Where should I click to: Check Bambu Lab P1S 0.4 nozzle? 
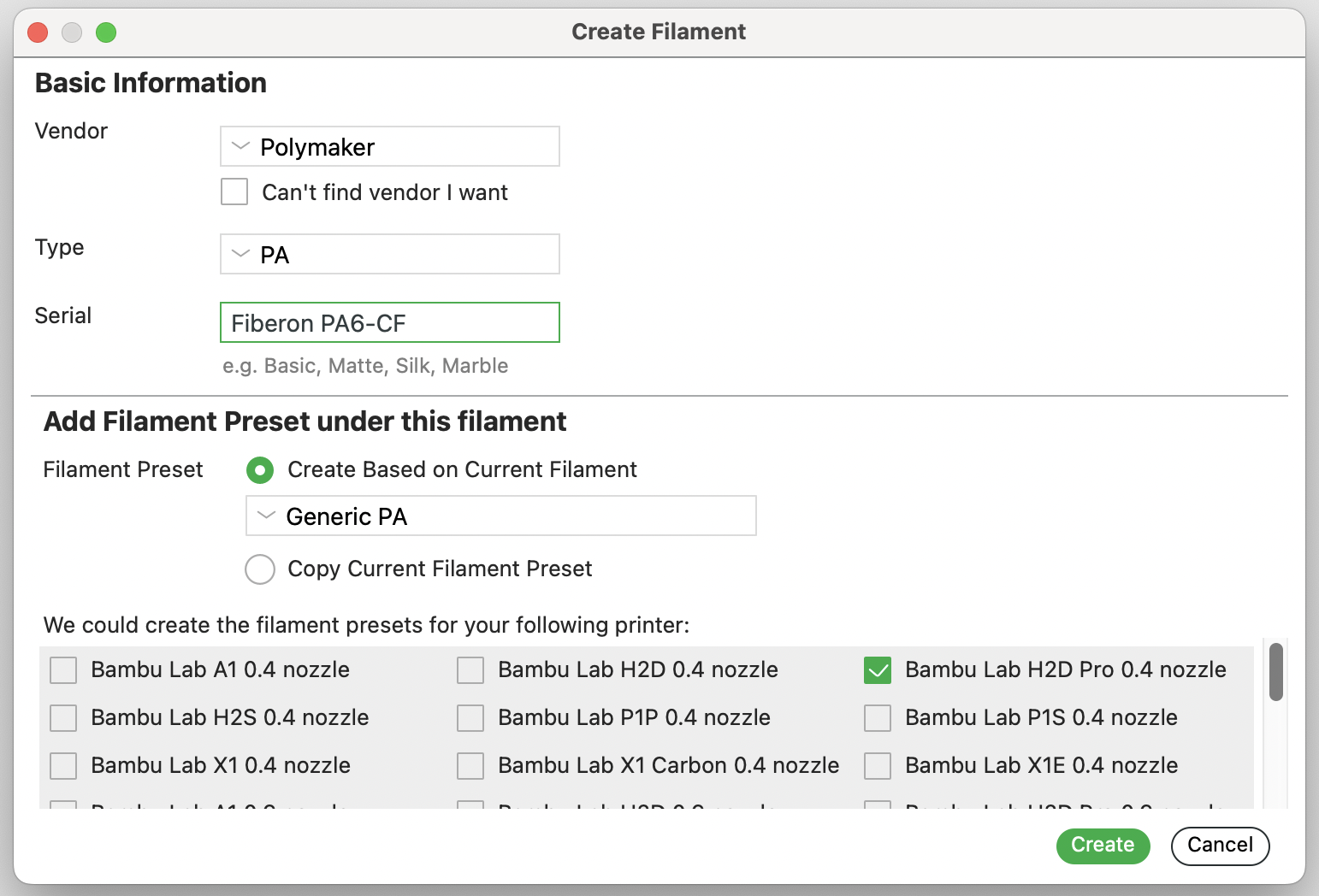[877, 718]
